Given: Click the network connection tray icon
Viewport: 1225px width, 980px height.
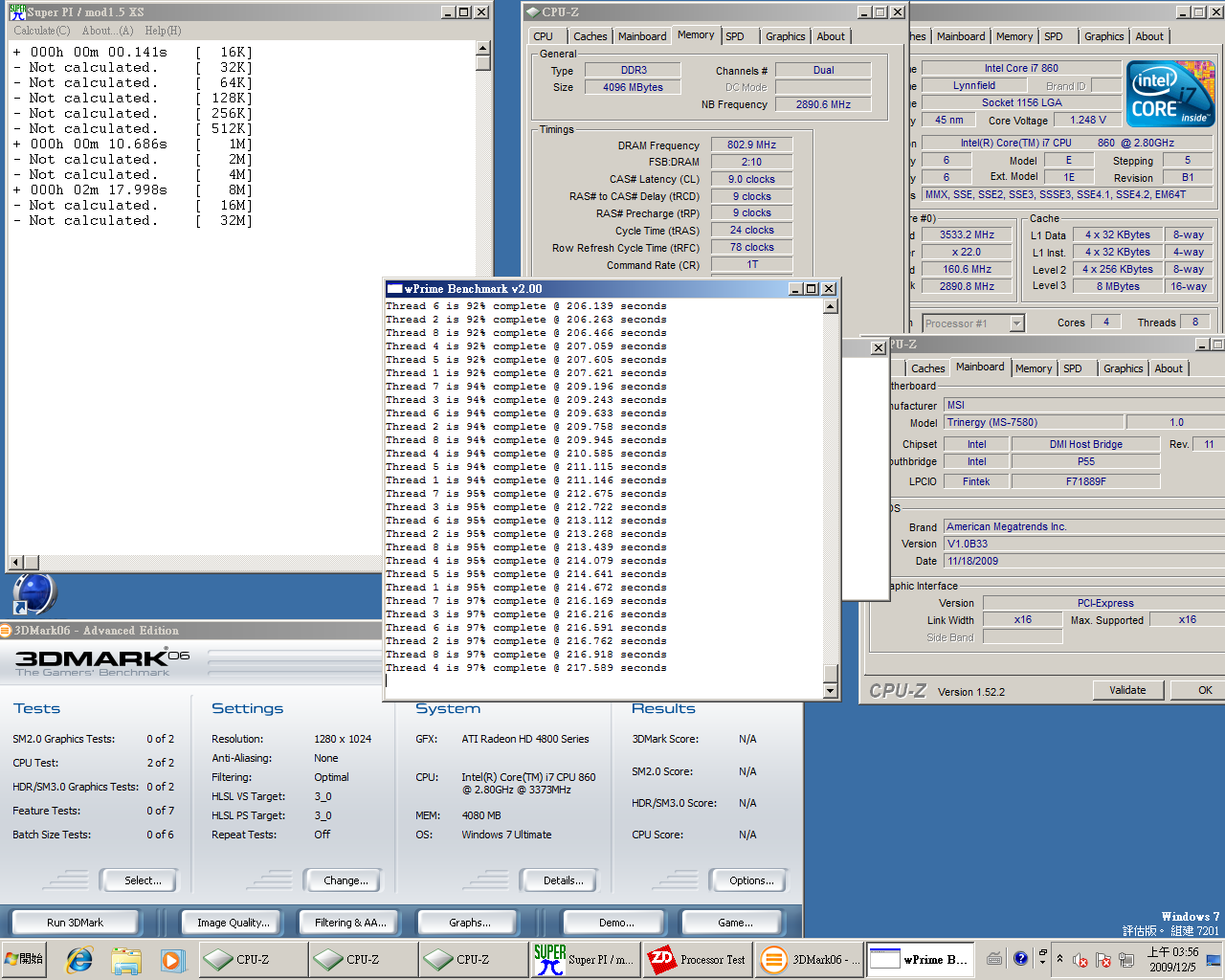Looking at the screenshot, I should [x=1126, y=959].
